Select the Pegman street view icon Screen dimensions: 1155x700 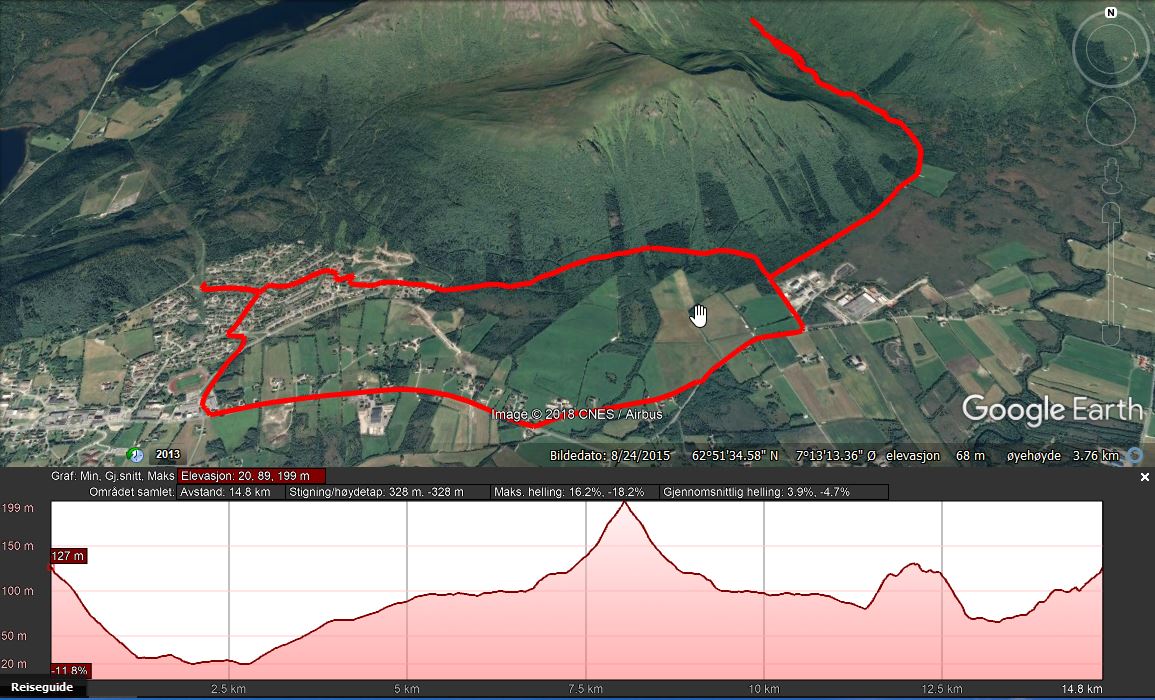coord(1111,177)
